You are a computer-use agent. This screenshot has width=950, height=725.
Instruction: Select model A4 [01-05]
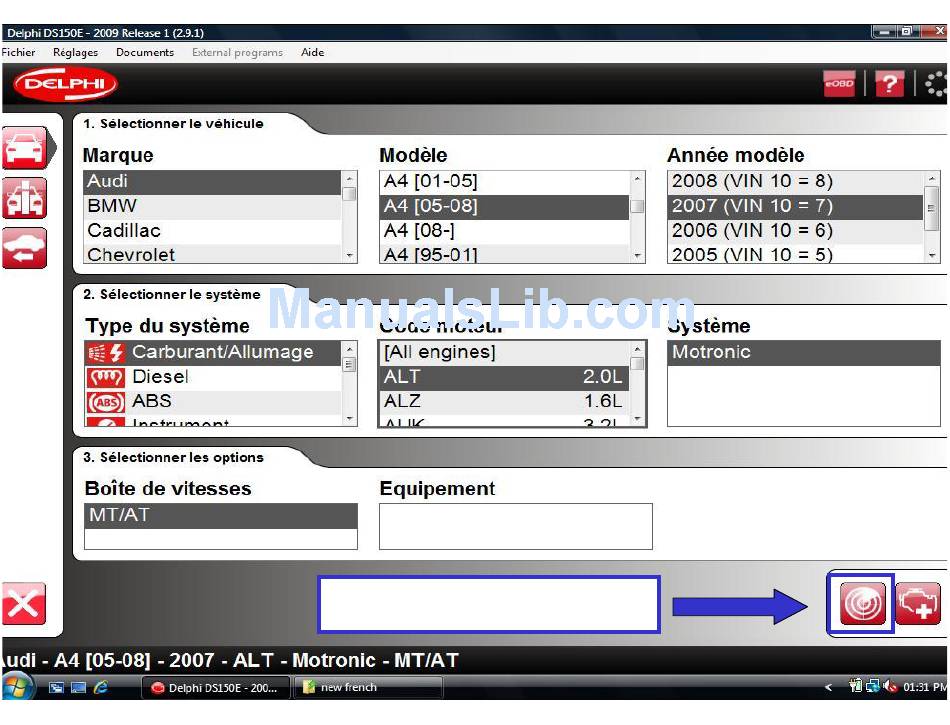click(x=505, y=181)
